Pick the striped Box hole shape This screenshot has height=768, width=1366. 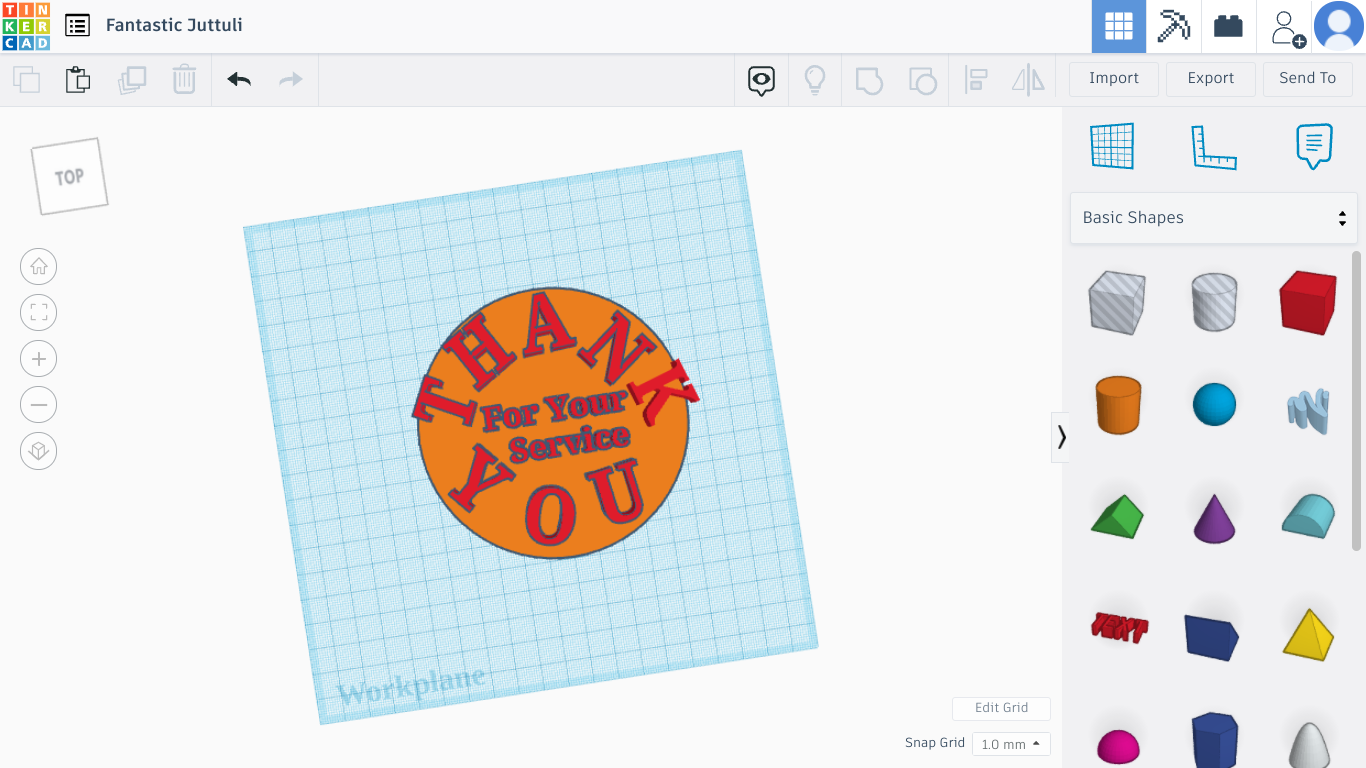click(1116, 301)
